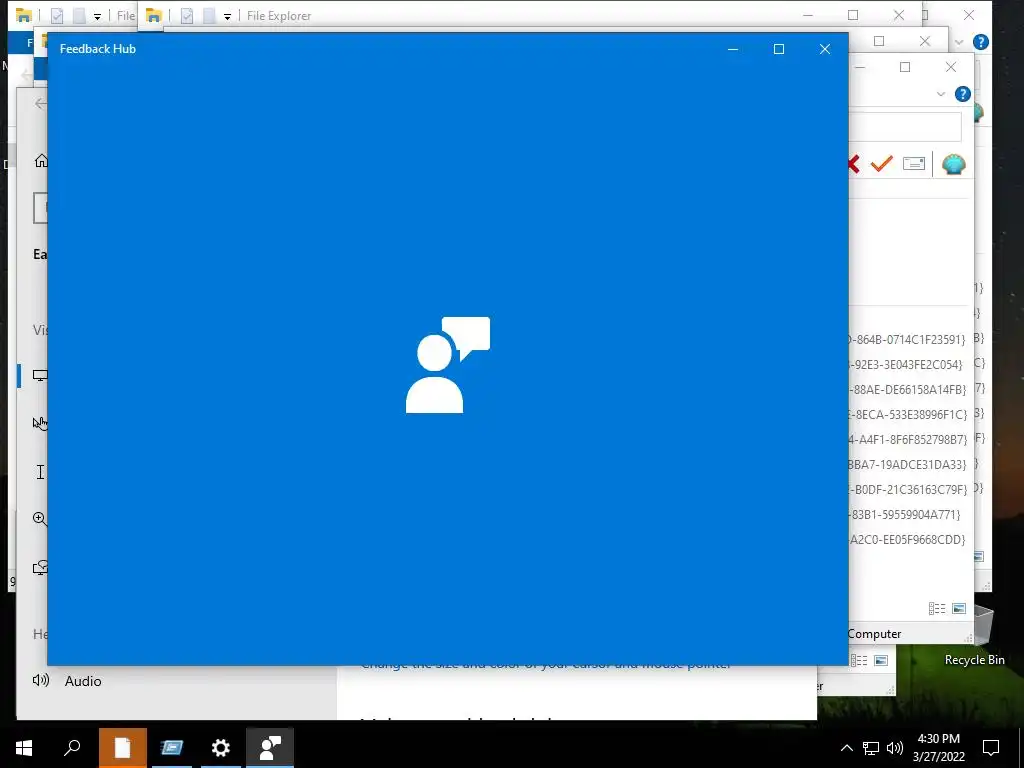1024x768 pixels.
Task: Go back using the Settings back arrow
Action: click(x=40, y=103)
